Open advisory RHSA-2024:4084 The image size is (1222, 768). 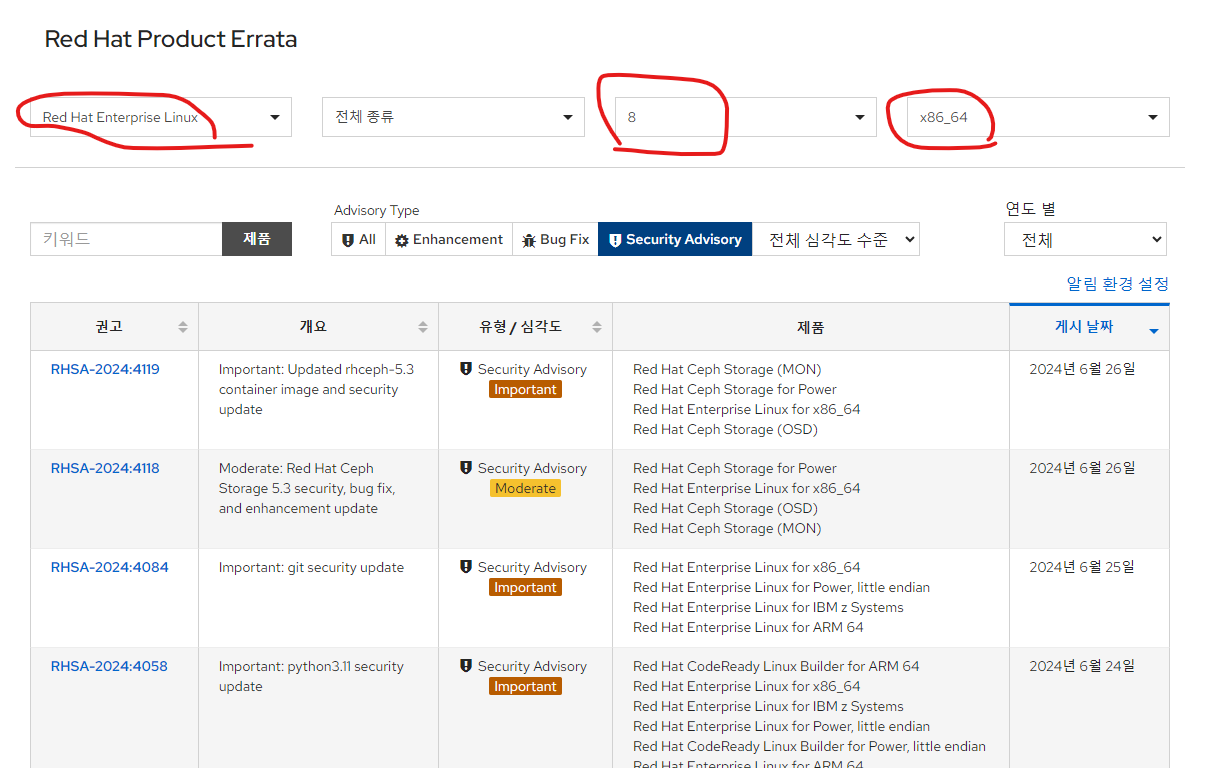(110, 567)
